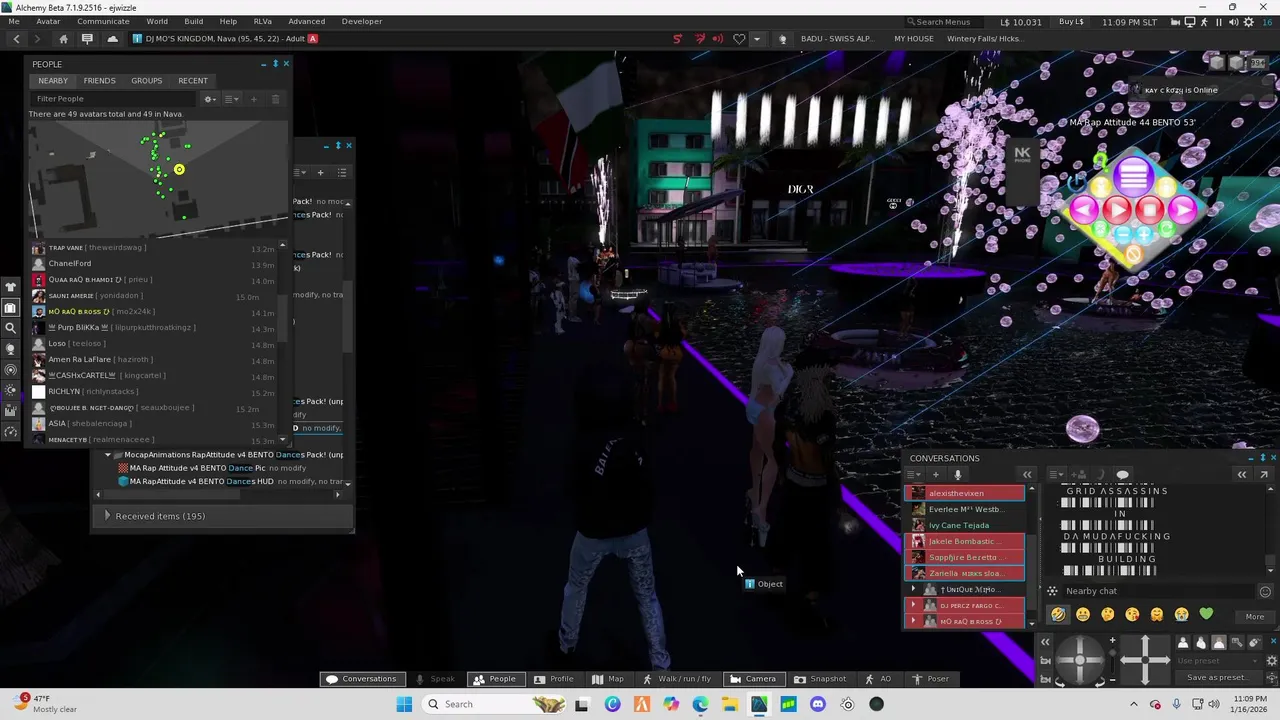
Task: Expand the UNIQUE conversation entry
Action: pos(913,590)
